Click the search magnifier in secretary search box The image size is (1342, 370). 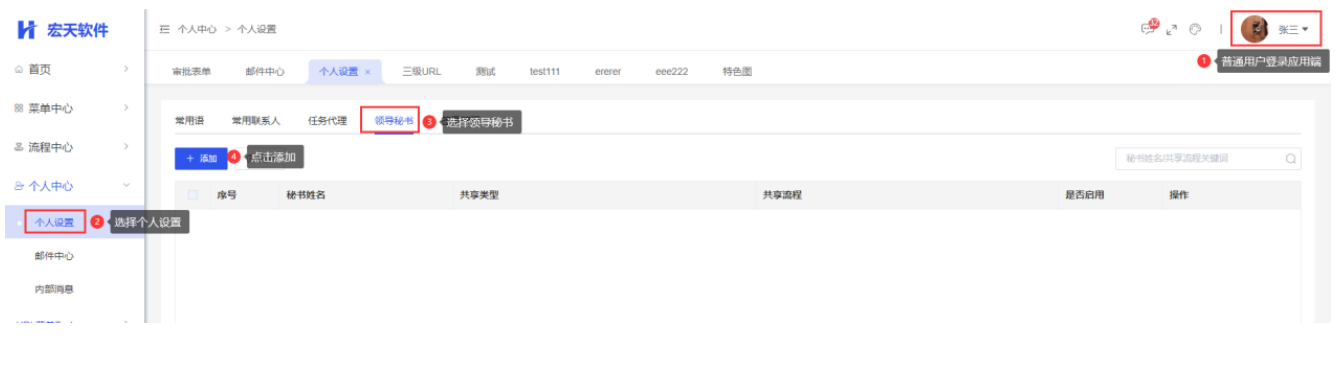(1290, 158)
